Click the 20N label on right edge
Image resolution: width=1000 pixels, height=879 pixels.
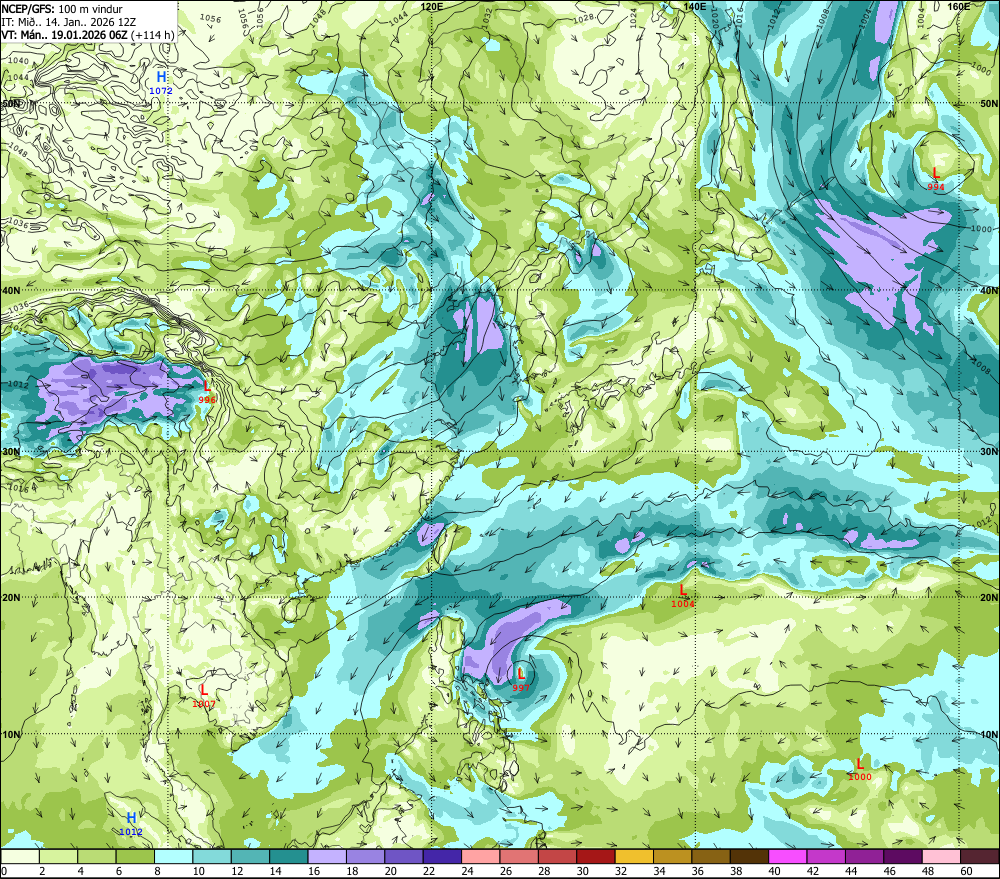click(989, 598)
